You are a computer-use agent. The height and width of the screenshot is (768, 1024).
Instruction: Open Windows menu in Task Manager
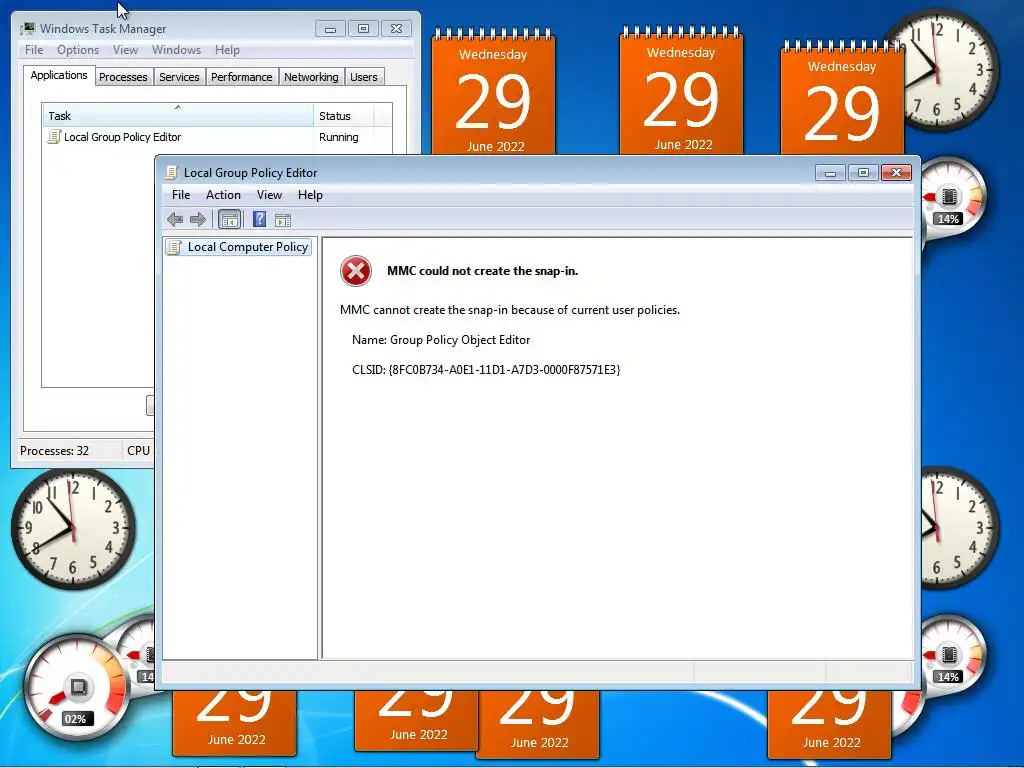pos(176,50)
